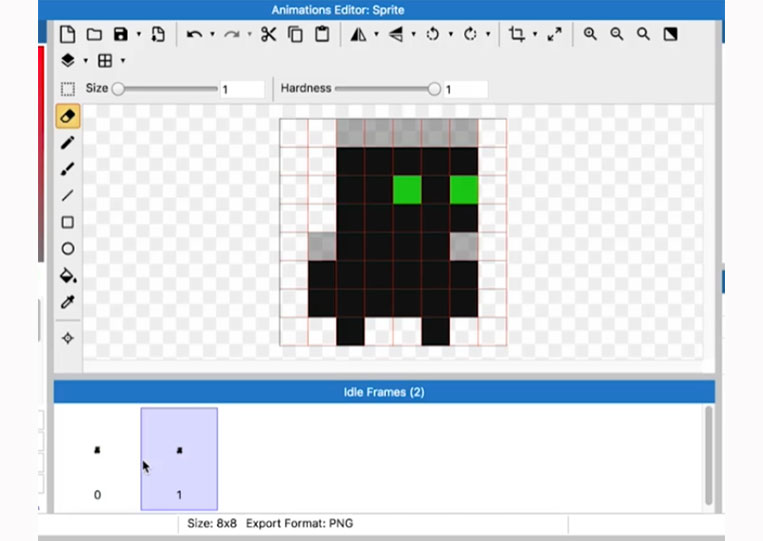Click 'Export Format: PNG' status text
763x541 pixels.
tap(300, 523)
